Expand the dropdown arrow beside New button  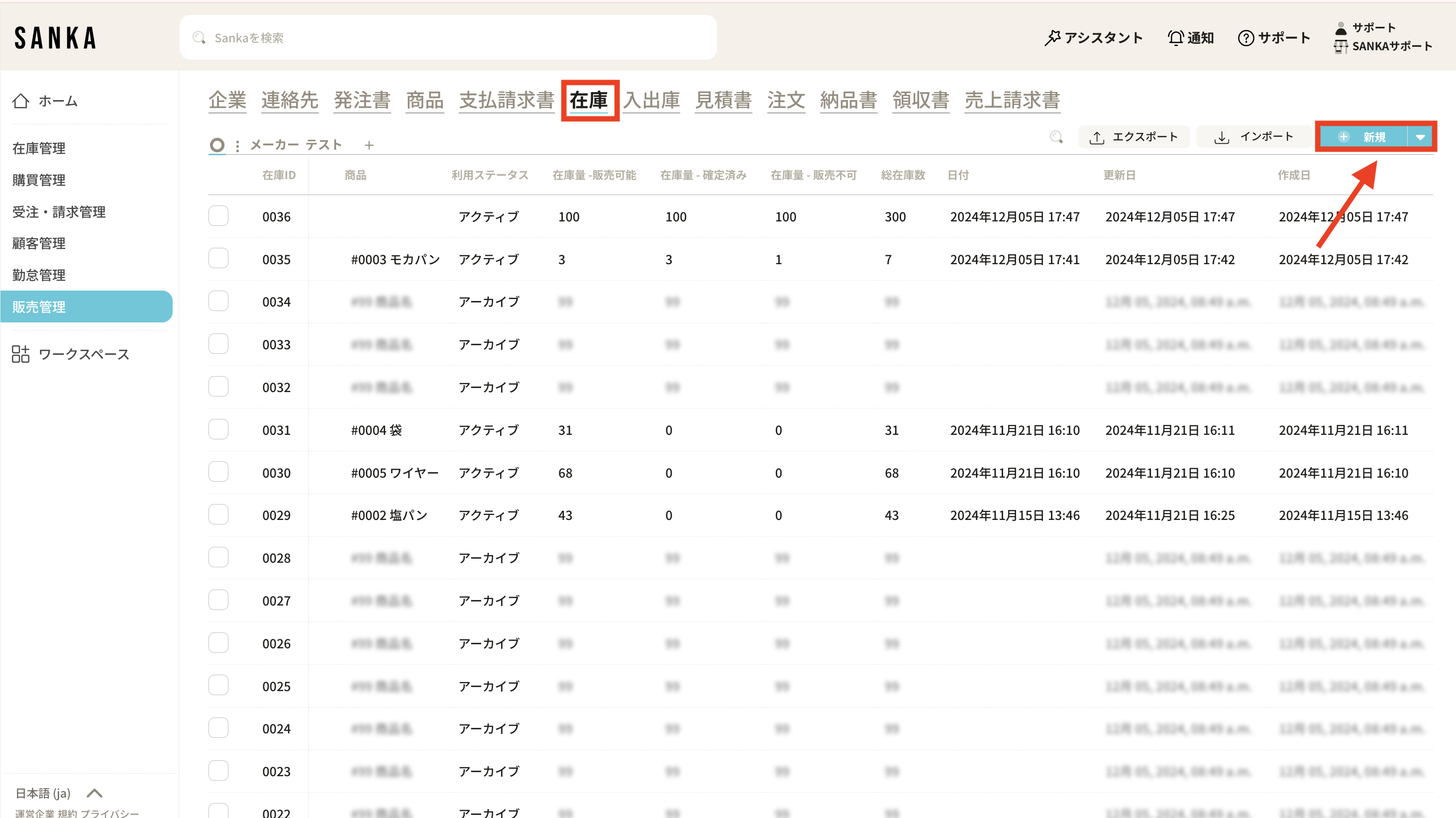pyautogui.click(x=1420, y=137)
